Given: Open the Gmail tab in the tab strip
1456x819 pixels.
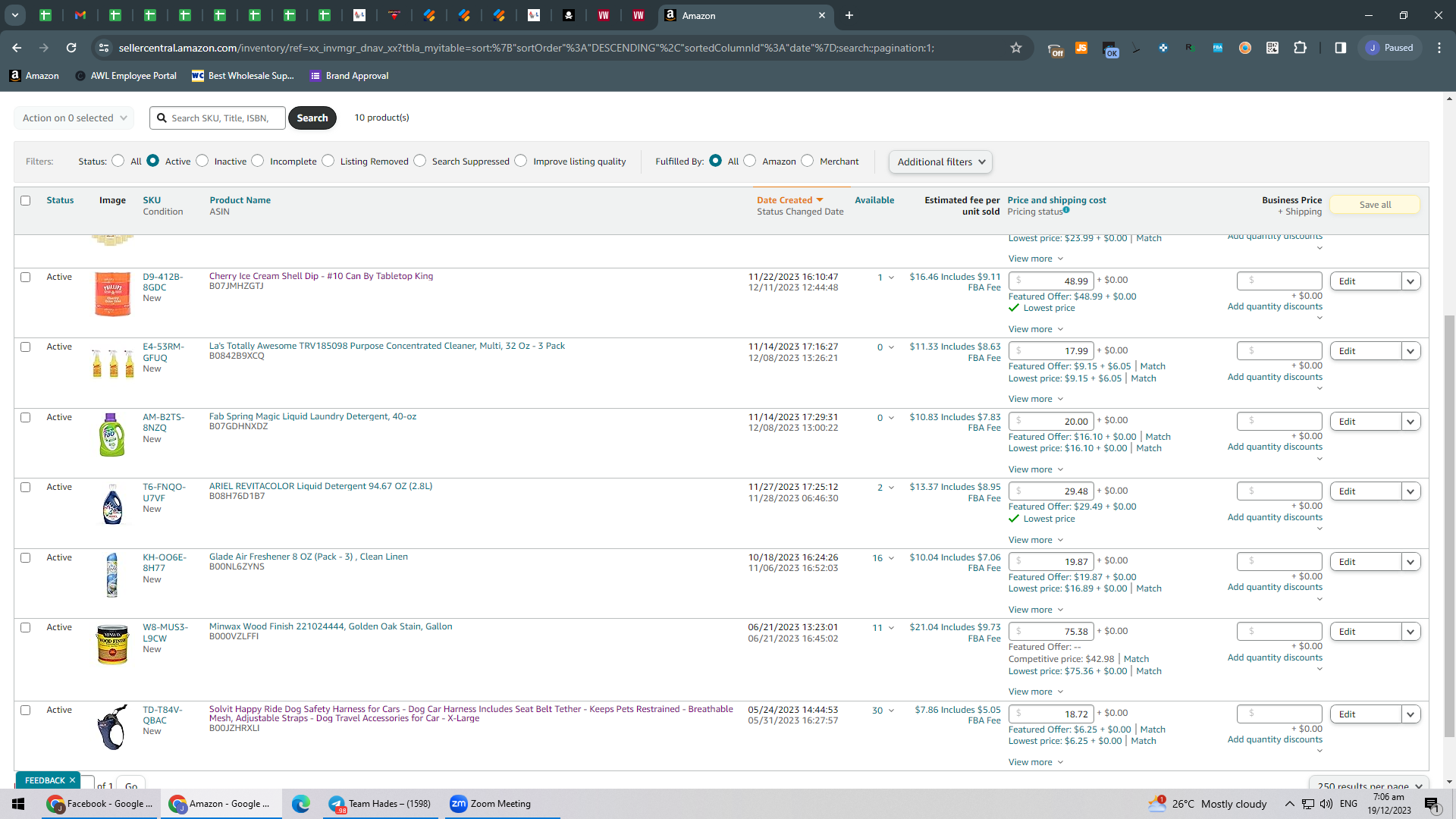Looking at the screenshot, I should click(x=80, y=15).
